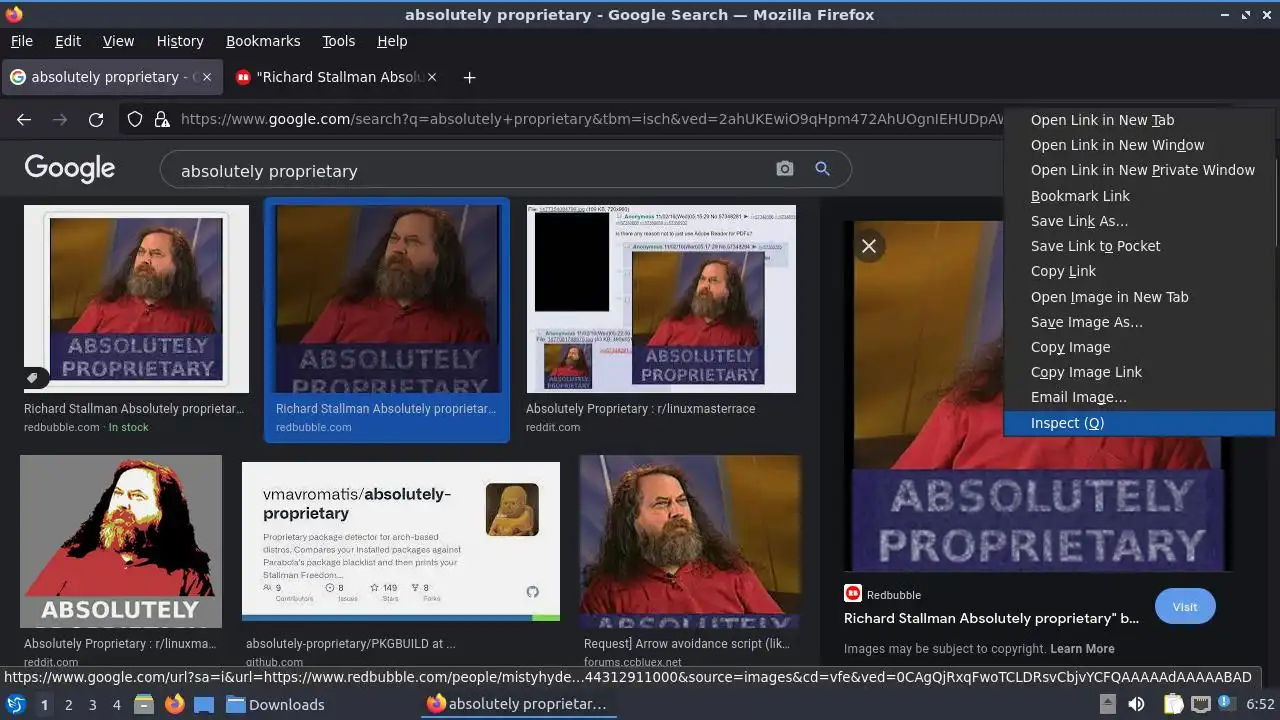Click the clock showing 6:52

pyautogui.click(x=1260, y=704)
